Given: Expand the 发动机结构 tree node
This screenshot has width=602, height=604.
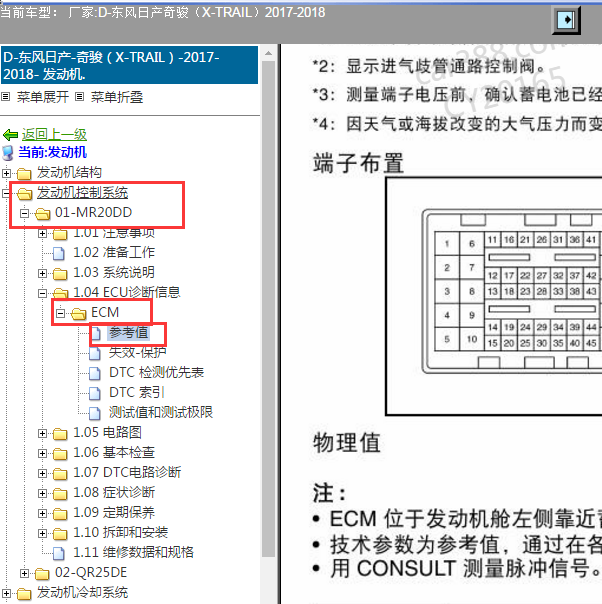Looking at the screenshot, I should (6, 173).
